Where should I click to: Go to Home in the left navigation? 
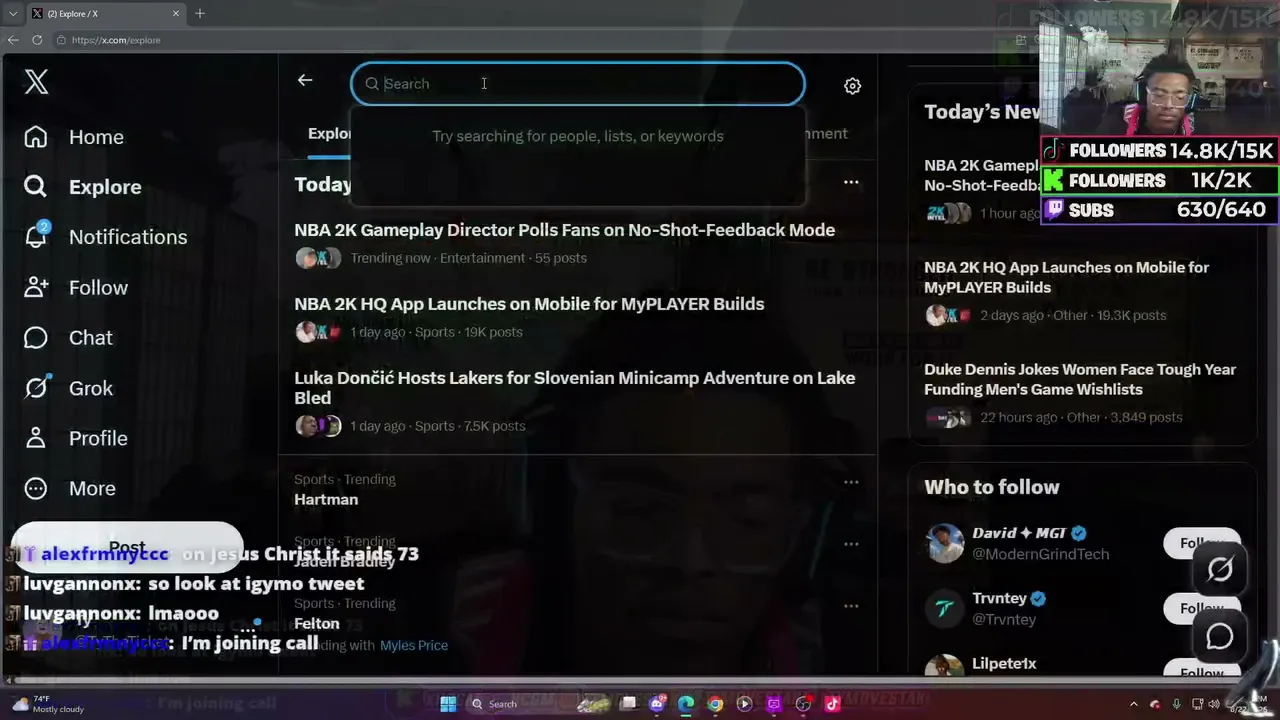tap(74, 137)
